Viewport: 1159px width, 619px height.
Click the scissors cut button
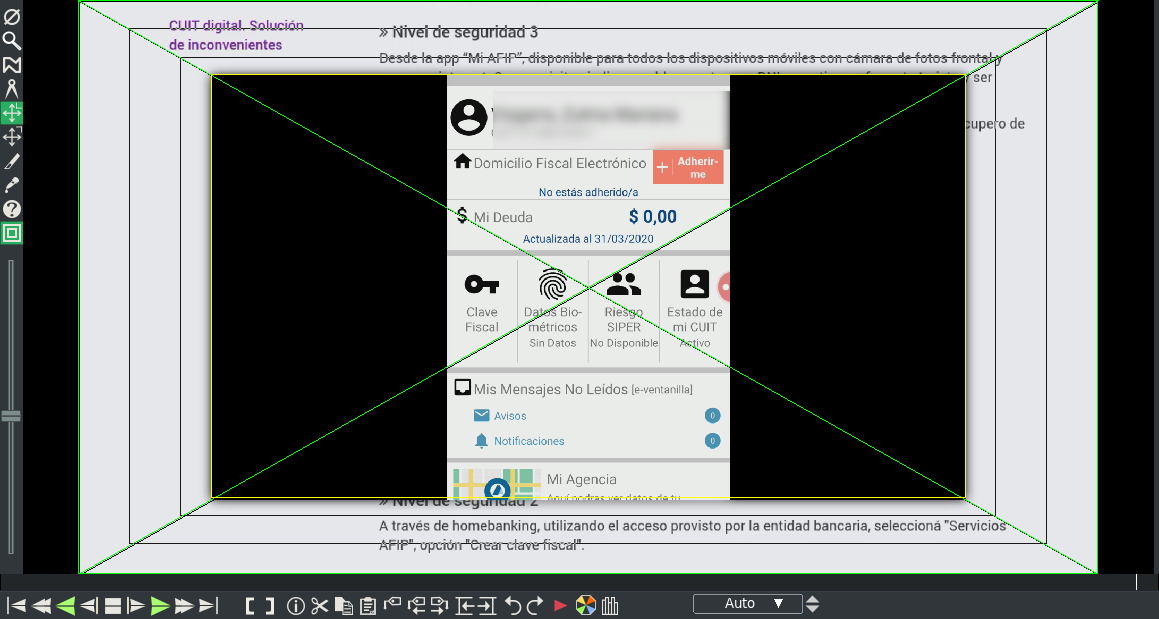click(319, 605)
